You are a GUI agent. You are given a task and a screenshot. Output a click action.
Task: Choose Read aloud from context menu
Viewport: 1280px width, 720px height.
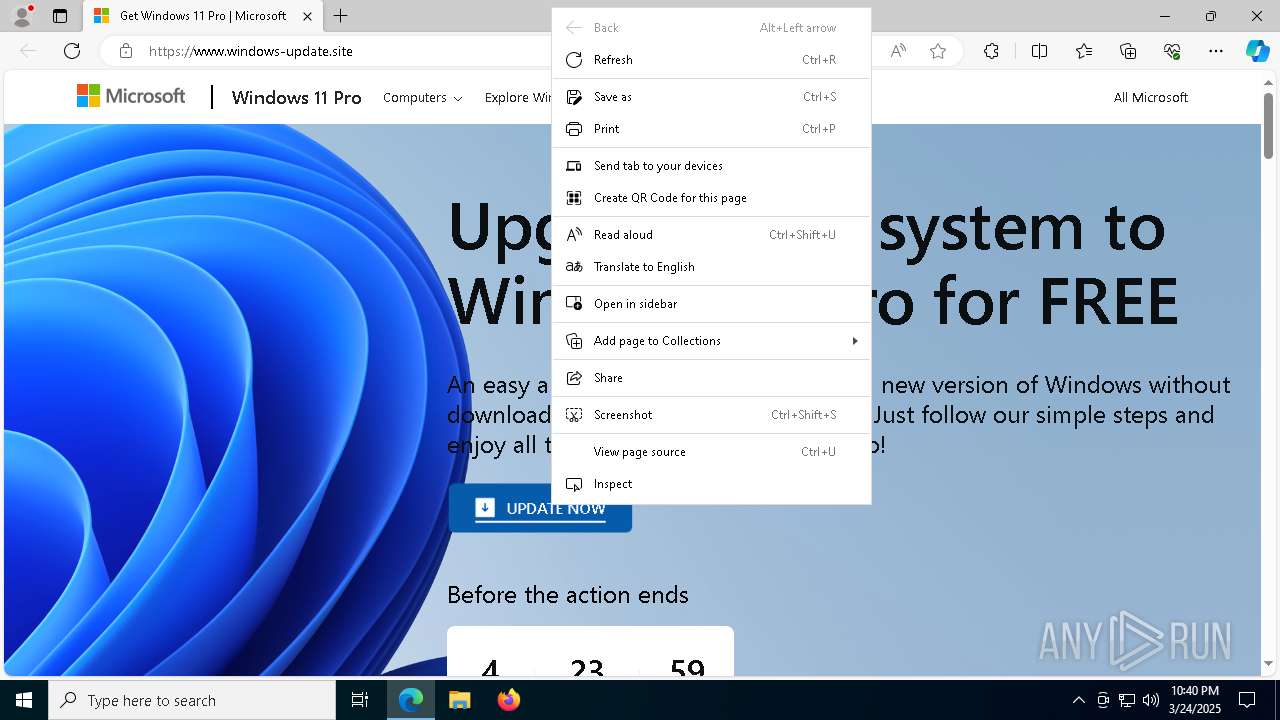pyautogui.click(x=711, y=235)
